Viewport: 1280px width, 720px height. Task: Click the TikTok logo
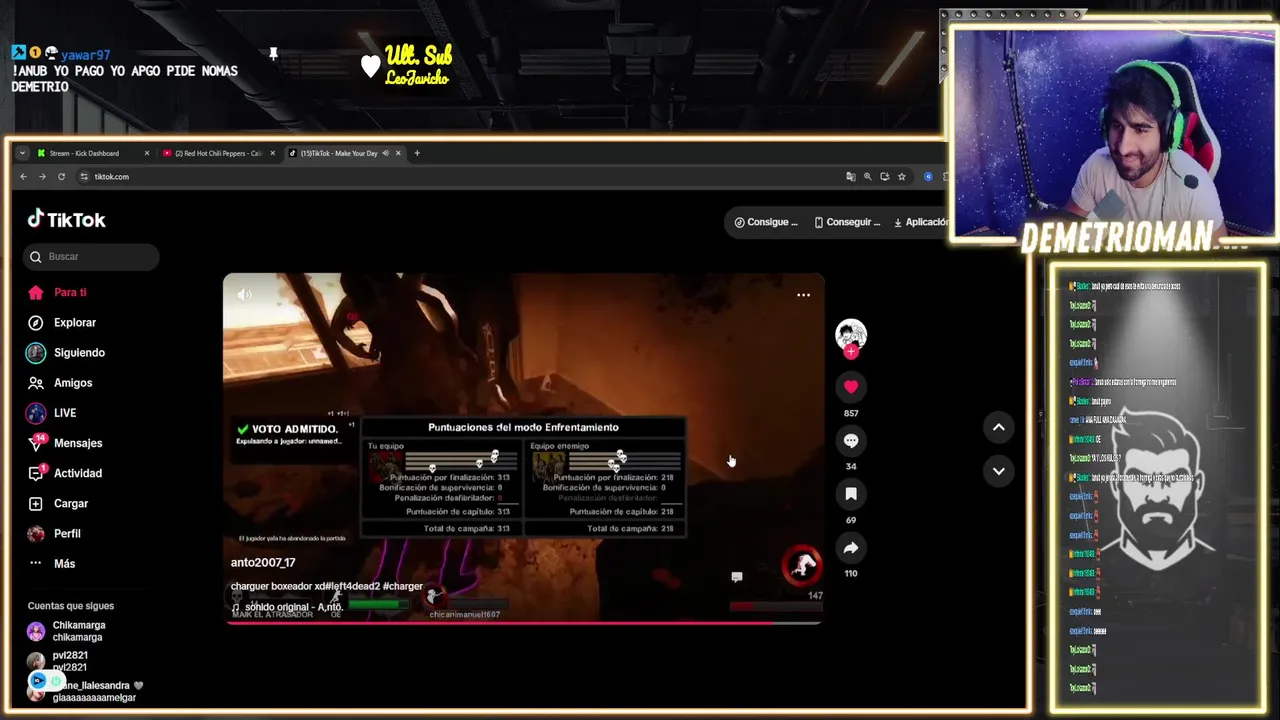(66, 219)
